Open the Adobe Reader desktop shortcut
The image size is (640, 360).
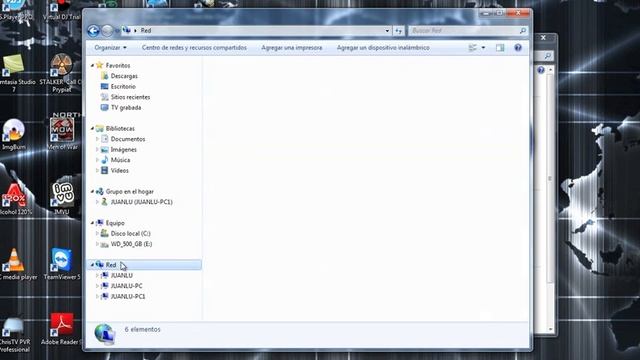[62, 329]
